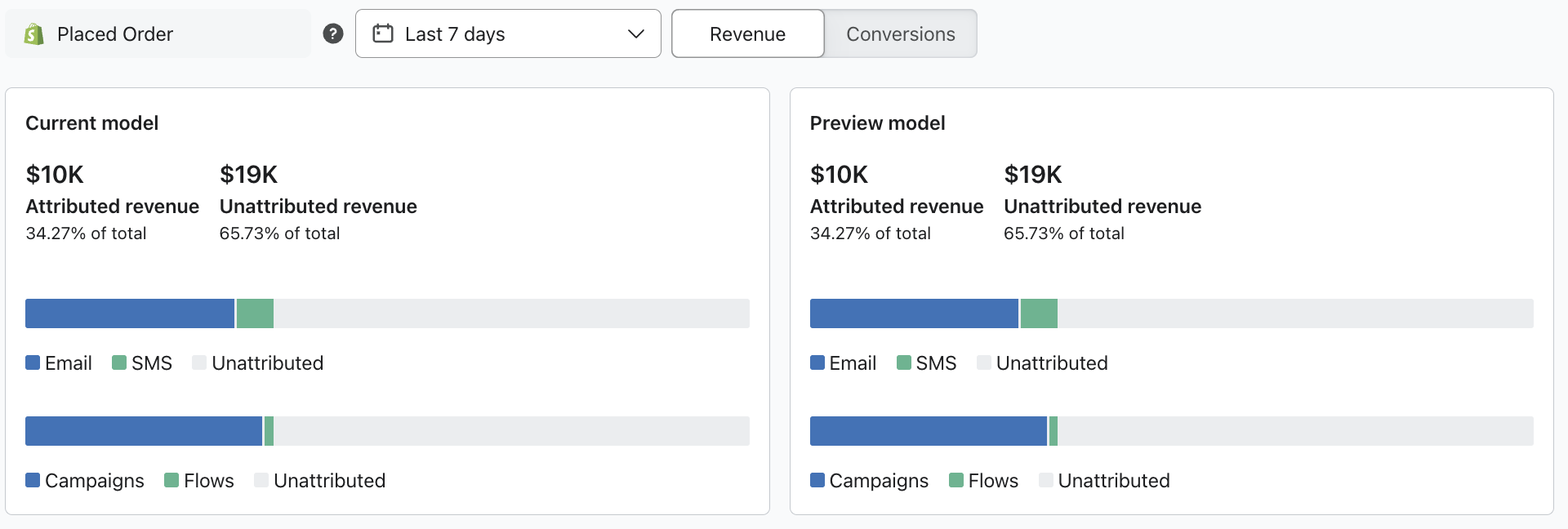Switch to the Revenue tab
Viewport: 1568px width, 529px height.
tap(747, 33)
